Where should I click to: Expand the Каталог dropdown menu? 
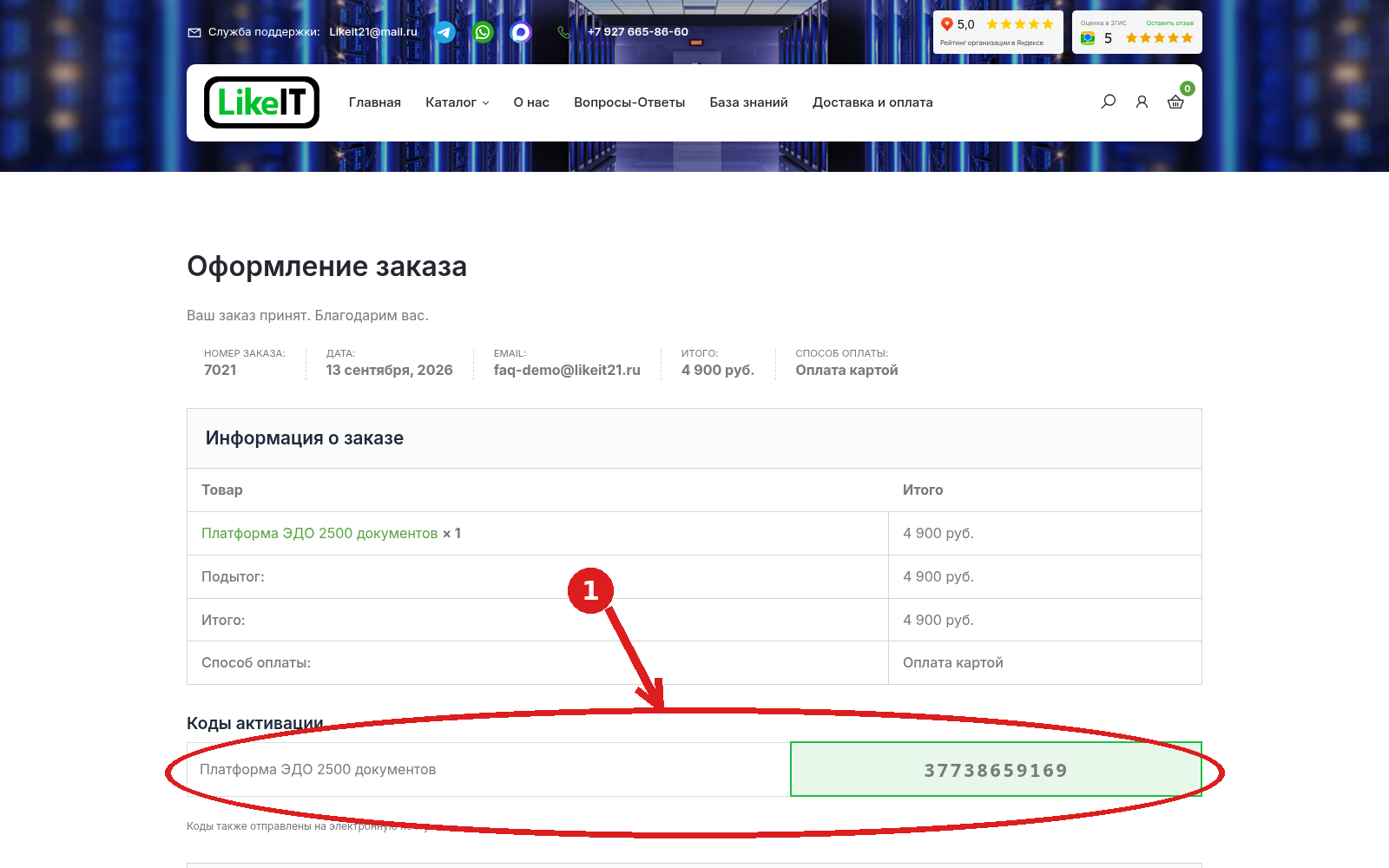point(458,102)
